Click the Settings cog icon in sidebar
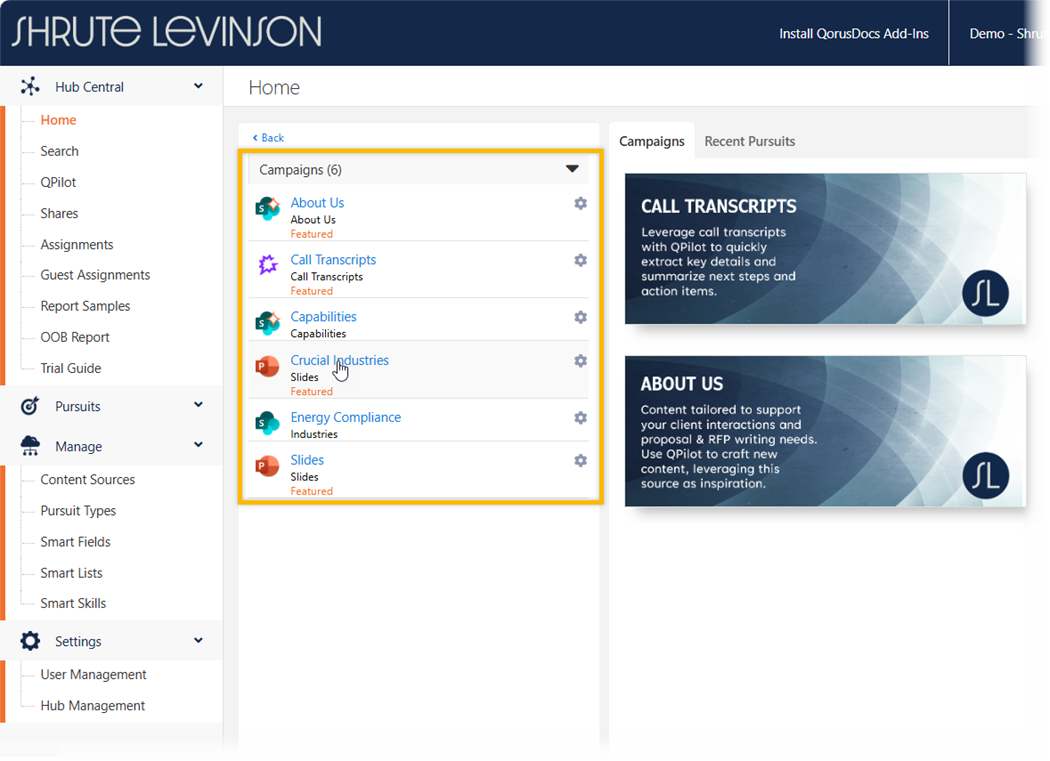 click(x=31, y=642)
